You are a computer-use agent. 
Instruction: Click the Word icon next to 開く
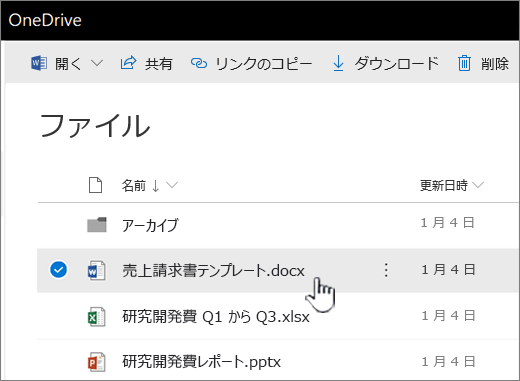[39, 63]
